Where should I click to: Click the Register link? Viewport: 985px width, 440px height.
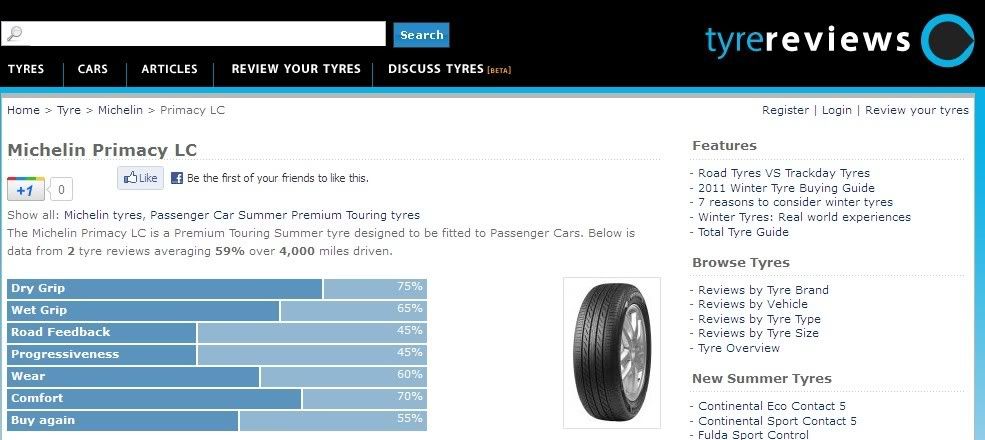[785, 110]
